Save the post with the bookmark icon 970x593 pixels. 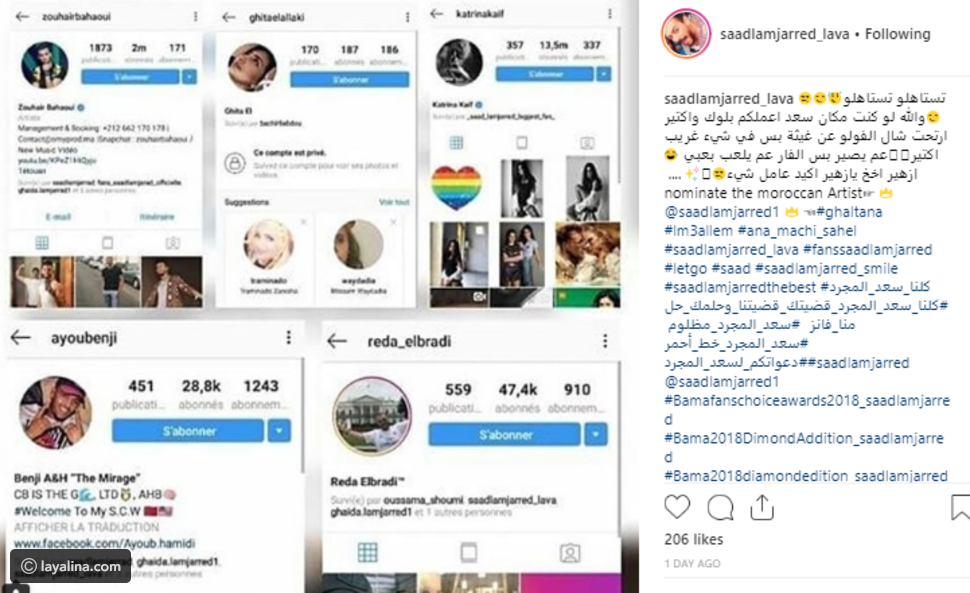pyautogui.click(x=960, y=507)
